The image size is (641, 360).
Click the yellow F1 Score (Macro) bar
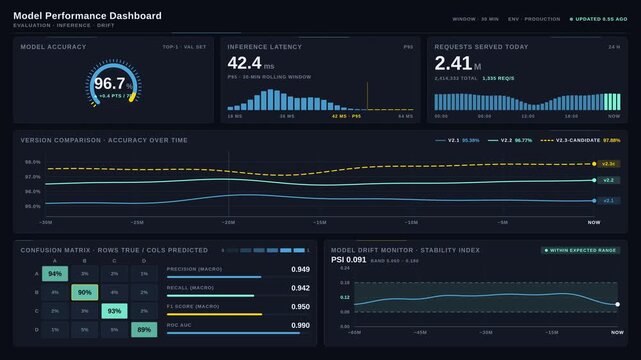pyautogui.click(x=215, y=314)
